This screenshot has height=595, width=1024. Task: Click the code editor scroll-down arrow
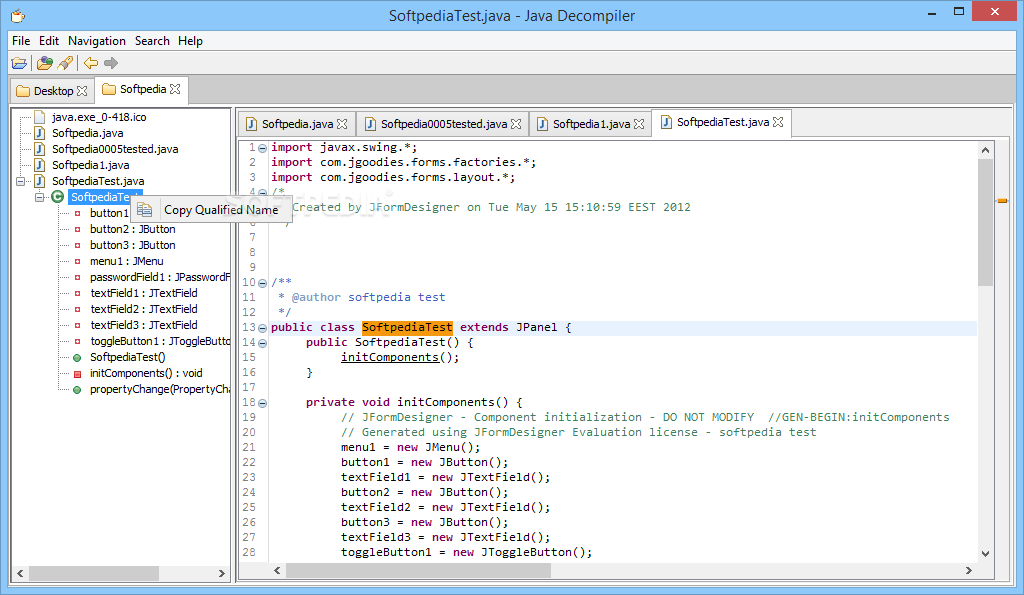pos(985,553)
